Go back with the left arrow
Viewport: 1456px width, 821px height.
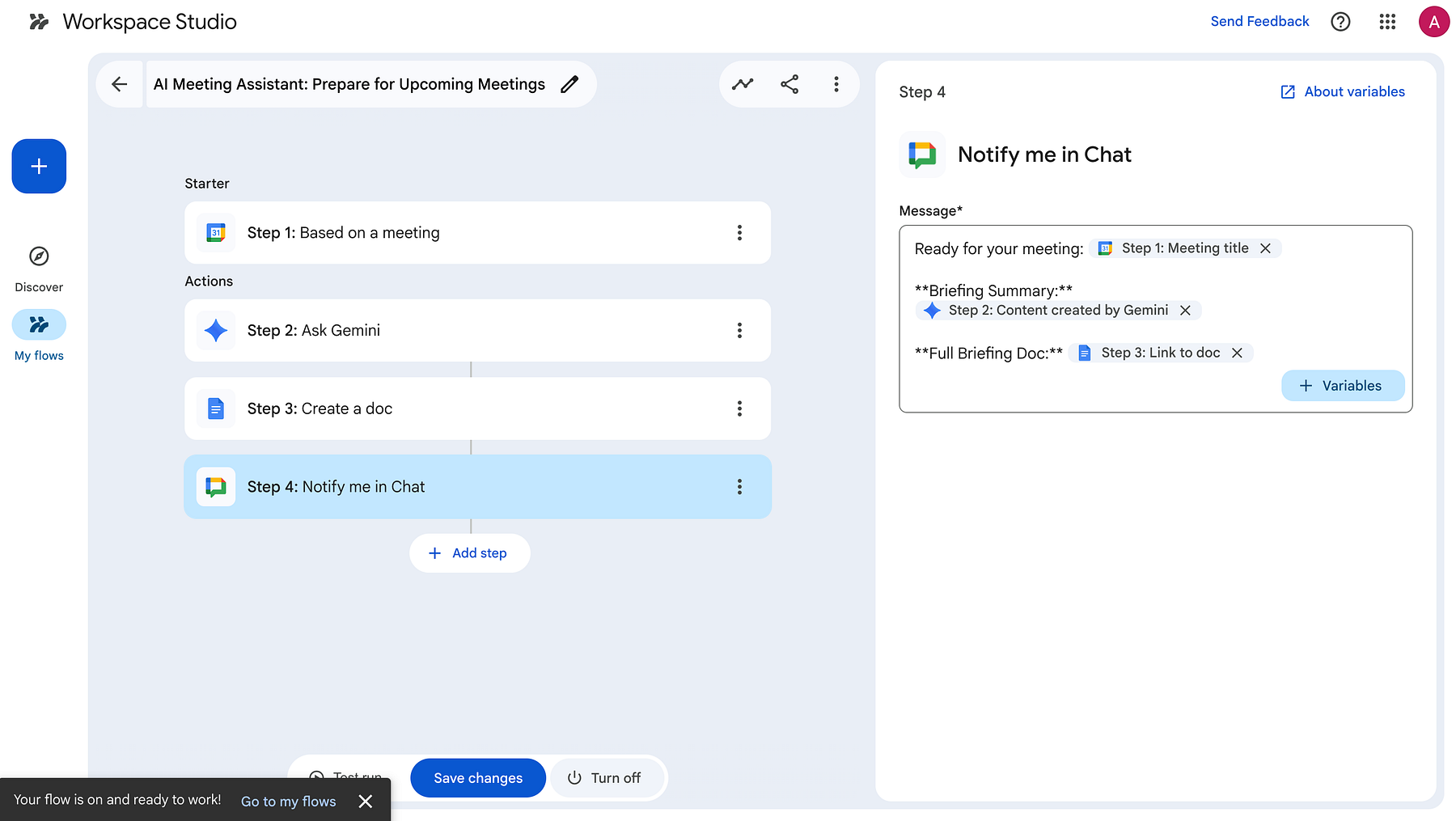(x=120, y=84)
